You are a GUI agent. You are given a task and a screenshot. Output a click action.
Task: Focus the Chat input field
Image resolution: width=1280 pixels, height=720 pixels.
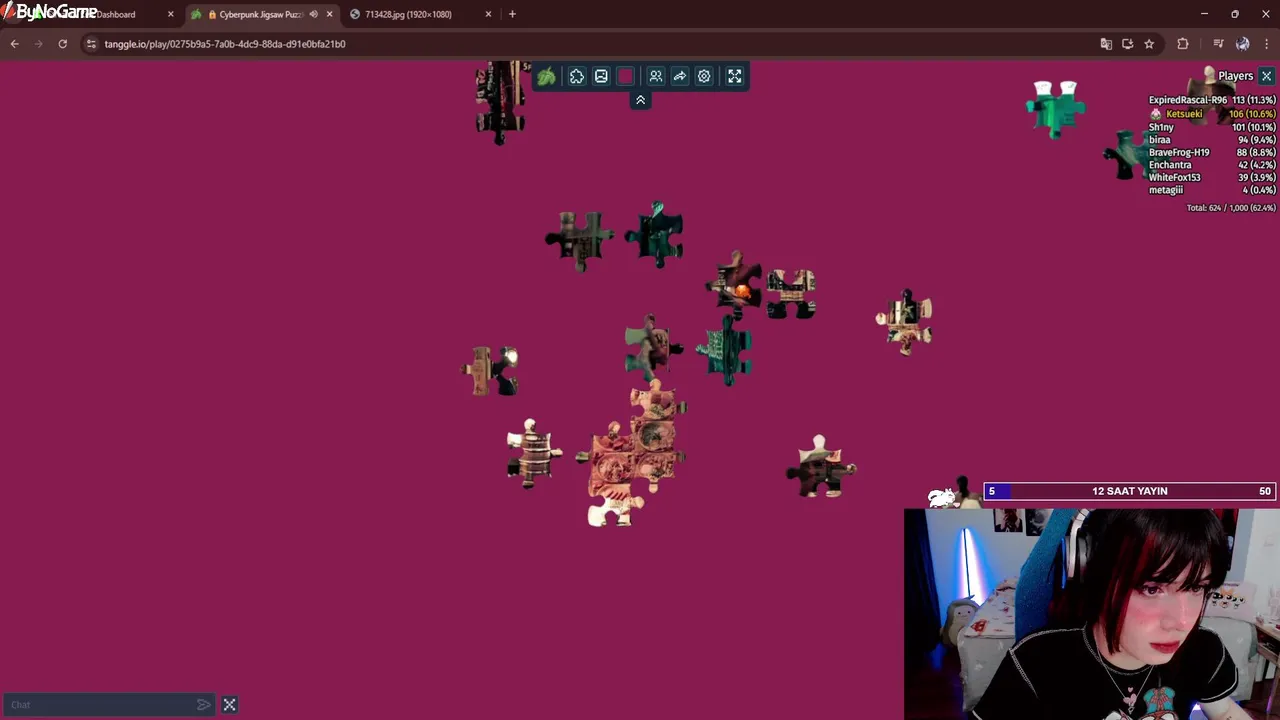(x=100, y=705)
